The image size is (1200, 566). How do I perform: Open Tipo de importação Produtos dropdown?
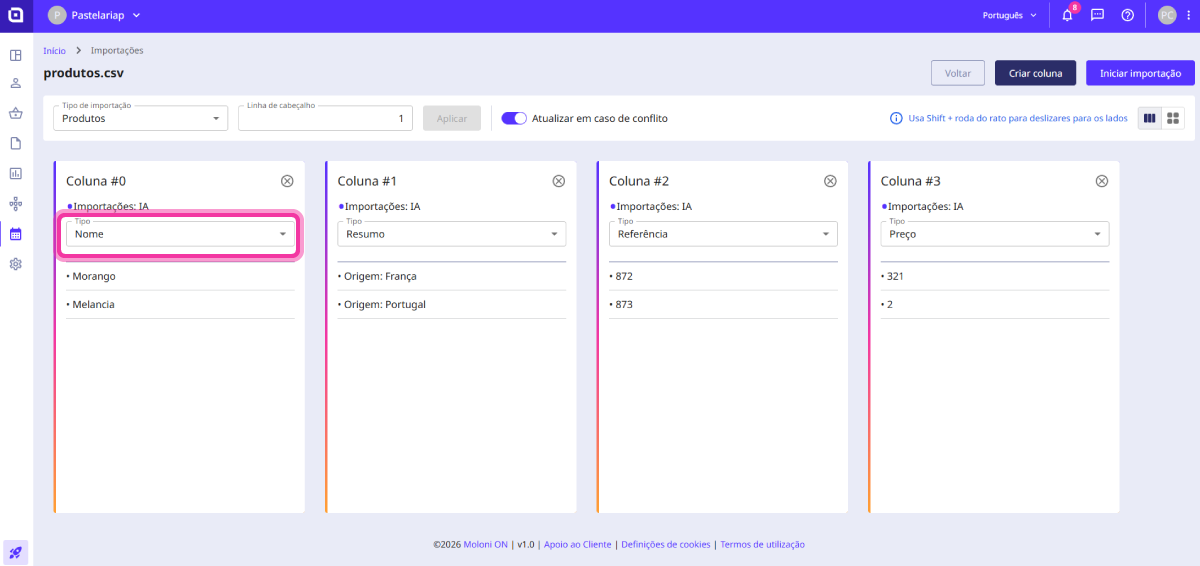coord(141,118)
